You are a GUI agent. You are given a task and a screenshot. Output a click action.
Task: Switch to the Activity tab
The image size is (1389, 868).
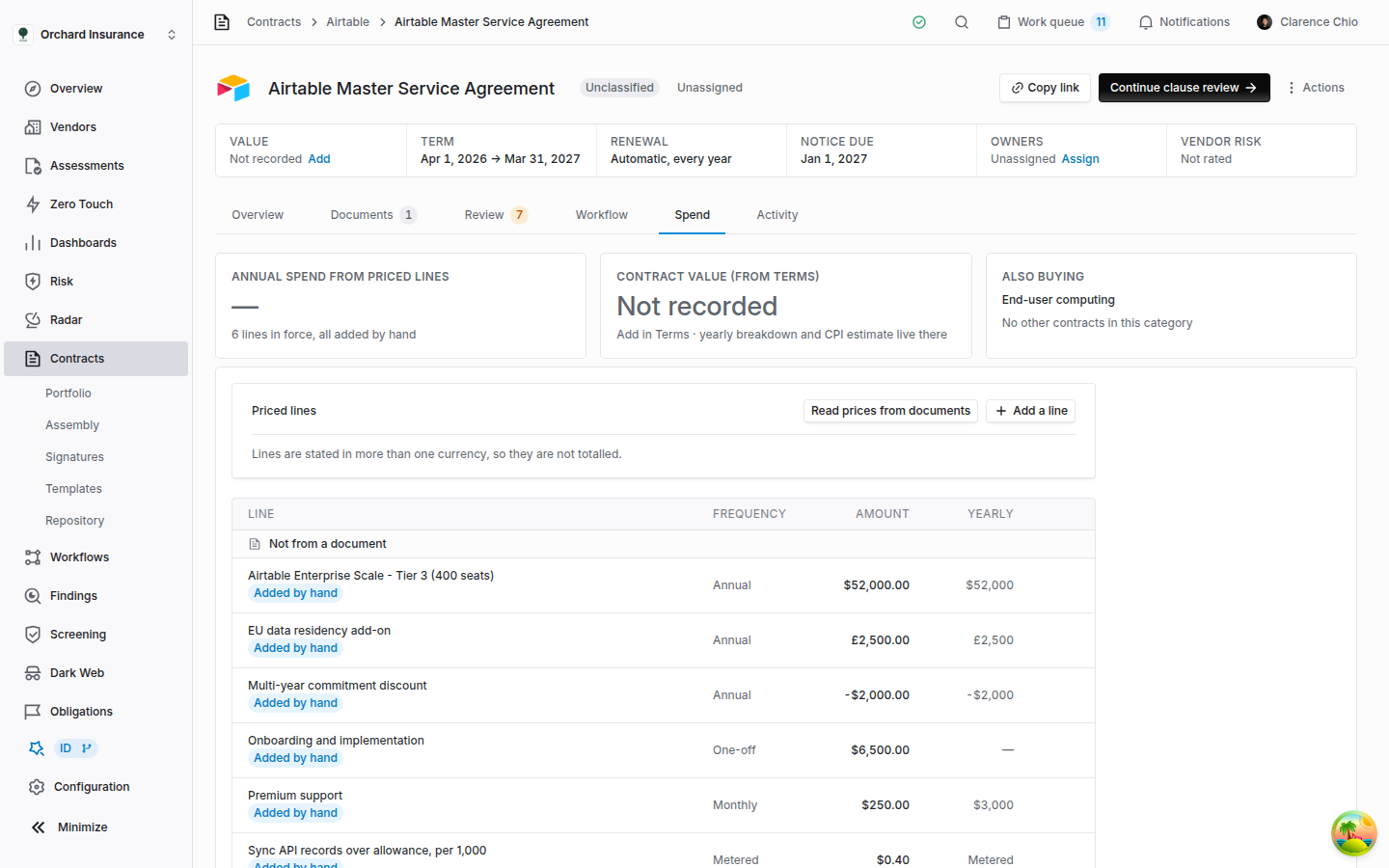coord(777,215)
